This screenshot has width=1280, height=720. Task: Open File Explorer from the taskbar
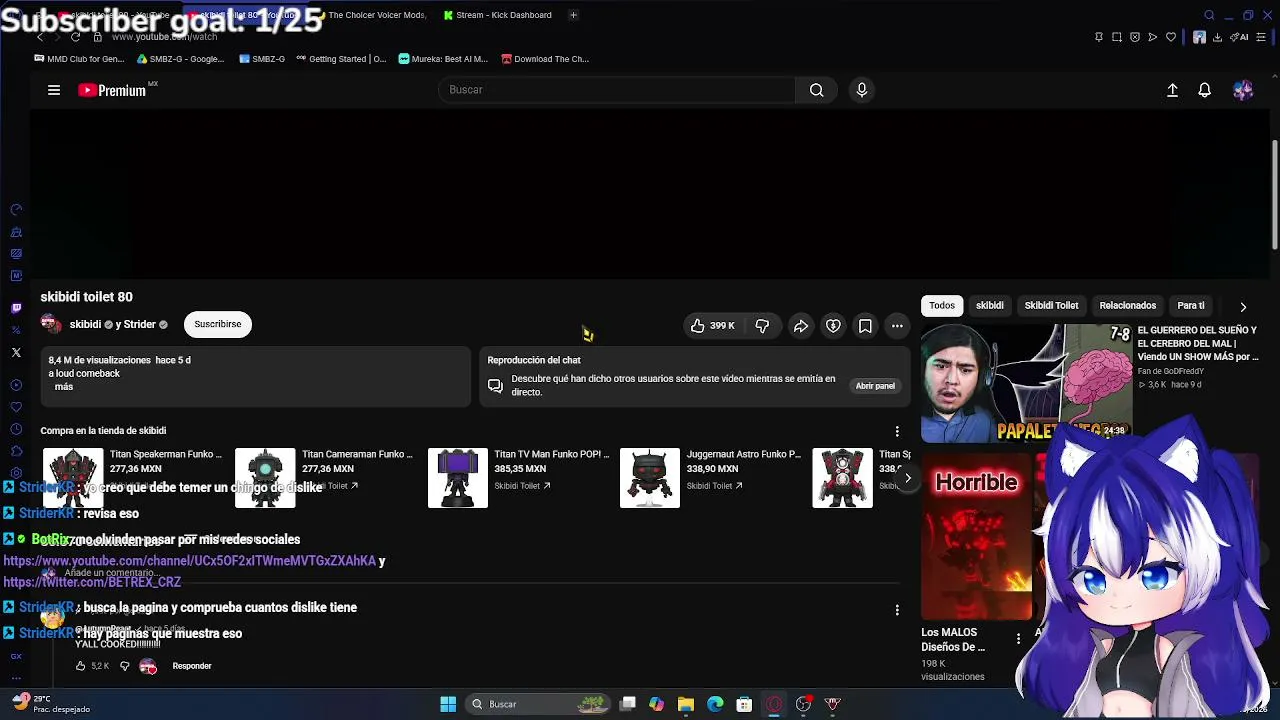tap(686, 704)
